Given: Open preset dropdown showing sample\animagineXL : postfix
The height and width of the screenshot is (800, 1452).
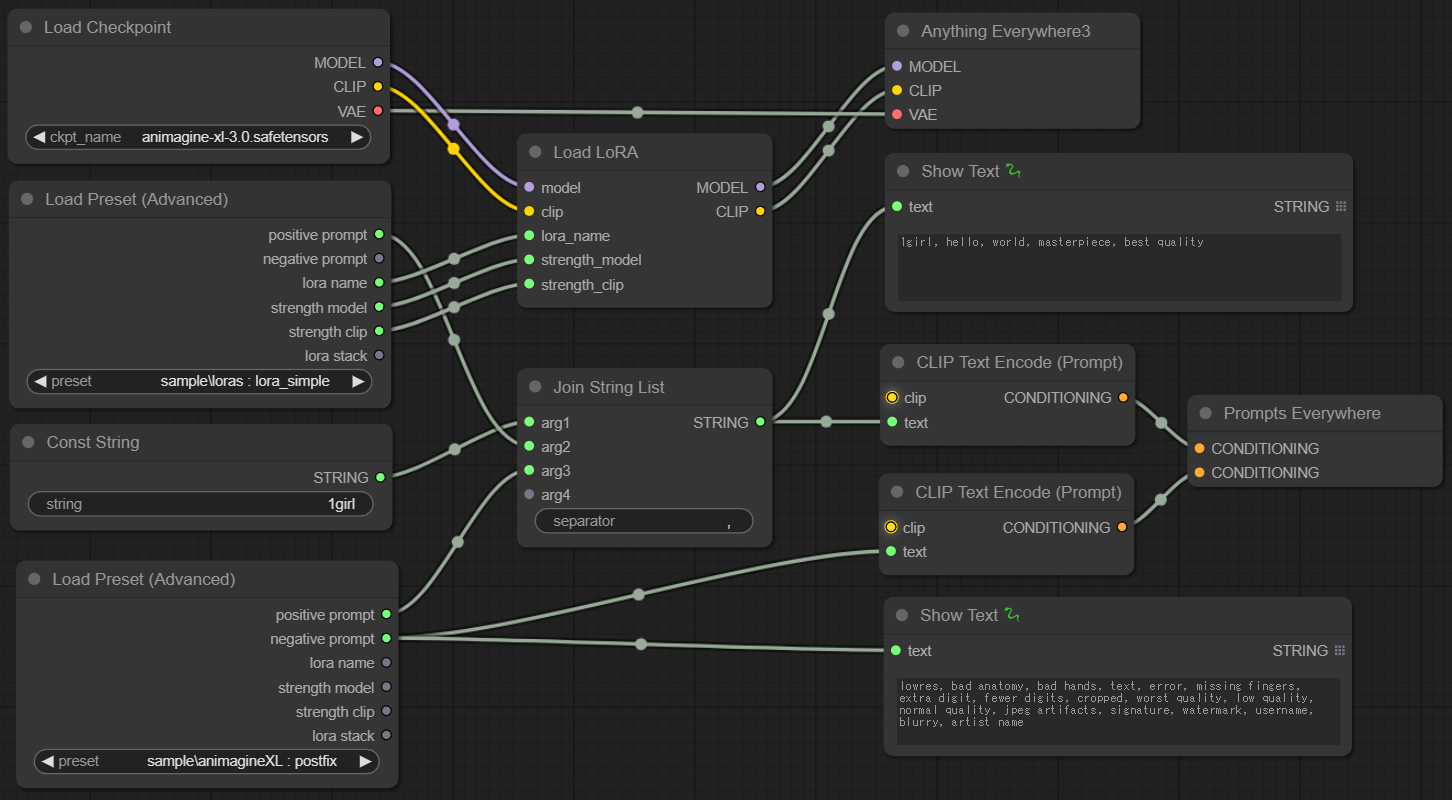Looking at the screenshot, I should click(206, 761).
